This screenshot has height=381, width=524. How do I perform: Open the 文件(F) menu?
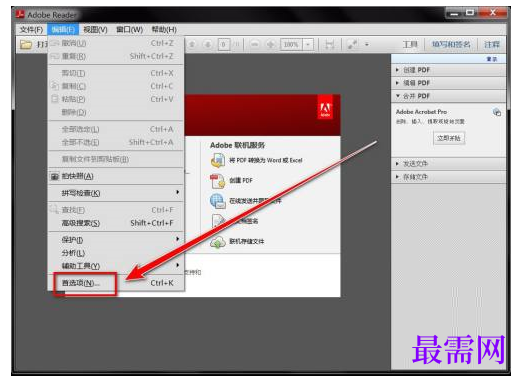tap(31, 29)
